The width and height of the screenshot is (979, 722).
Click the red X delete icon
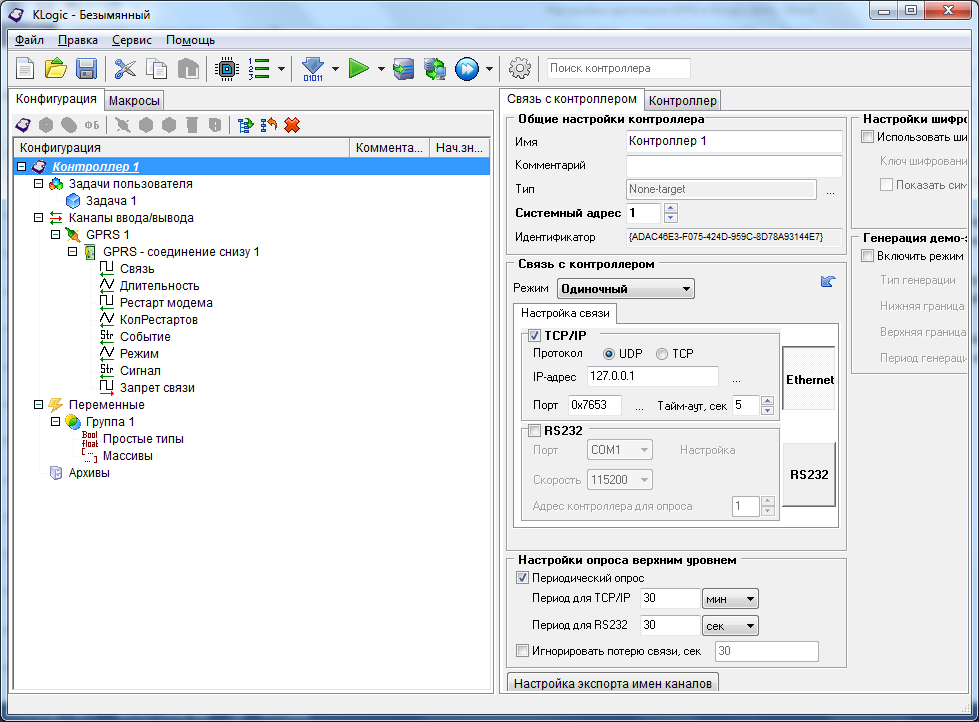point(292,125)
